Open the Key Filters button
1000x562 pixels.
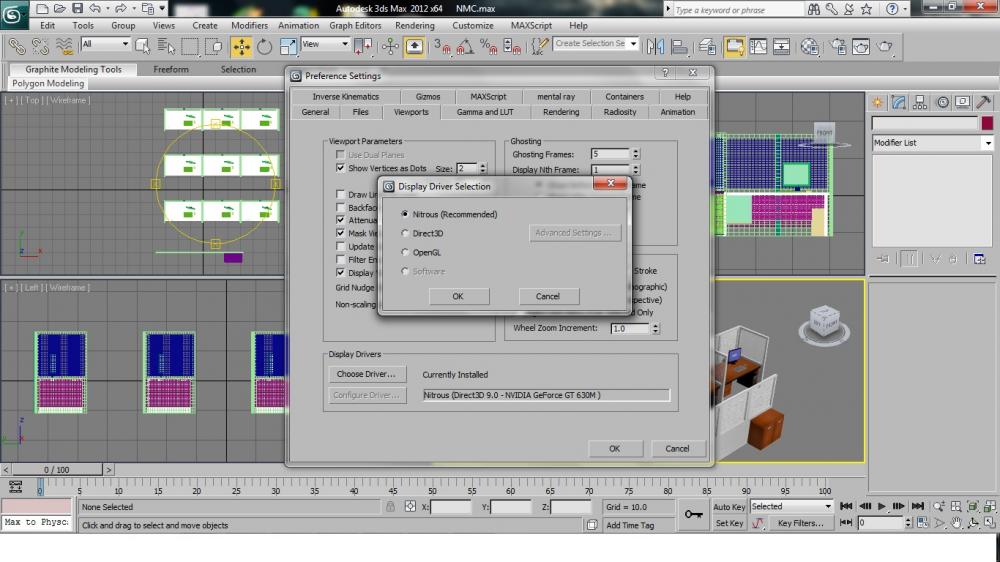(x=800, y=523)
